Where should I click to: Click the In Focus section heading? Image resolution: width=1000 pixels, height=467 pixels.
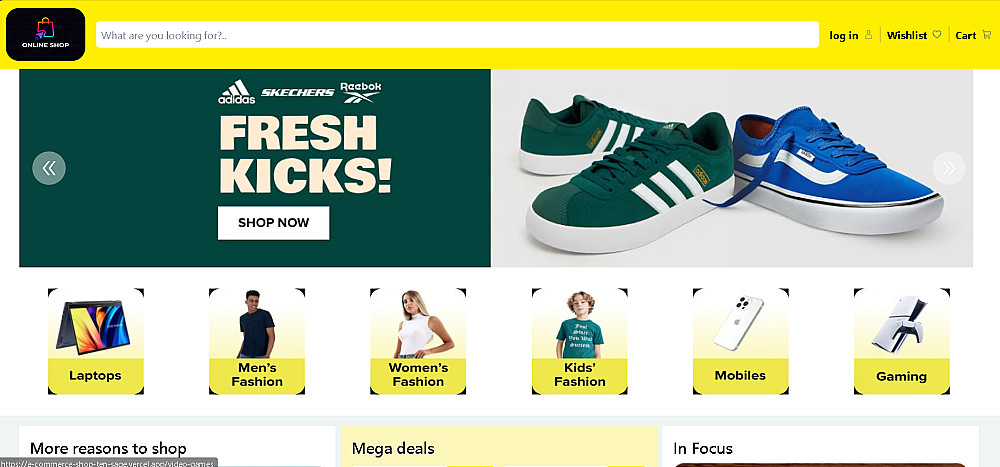(x=703, y=449)
